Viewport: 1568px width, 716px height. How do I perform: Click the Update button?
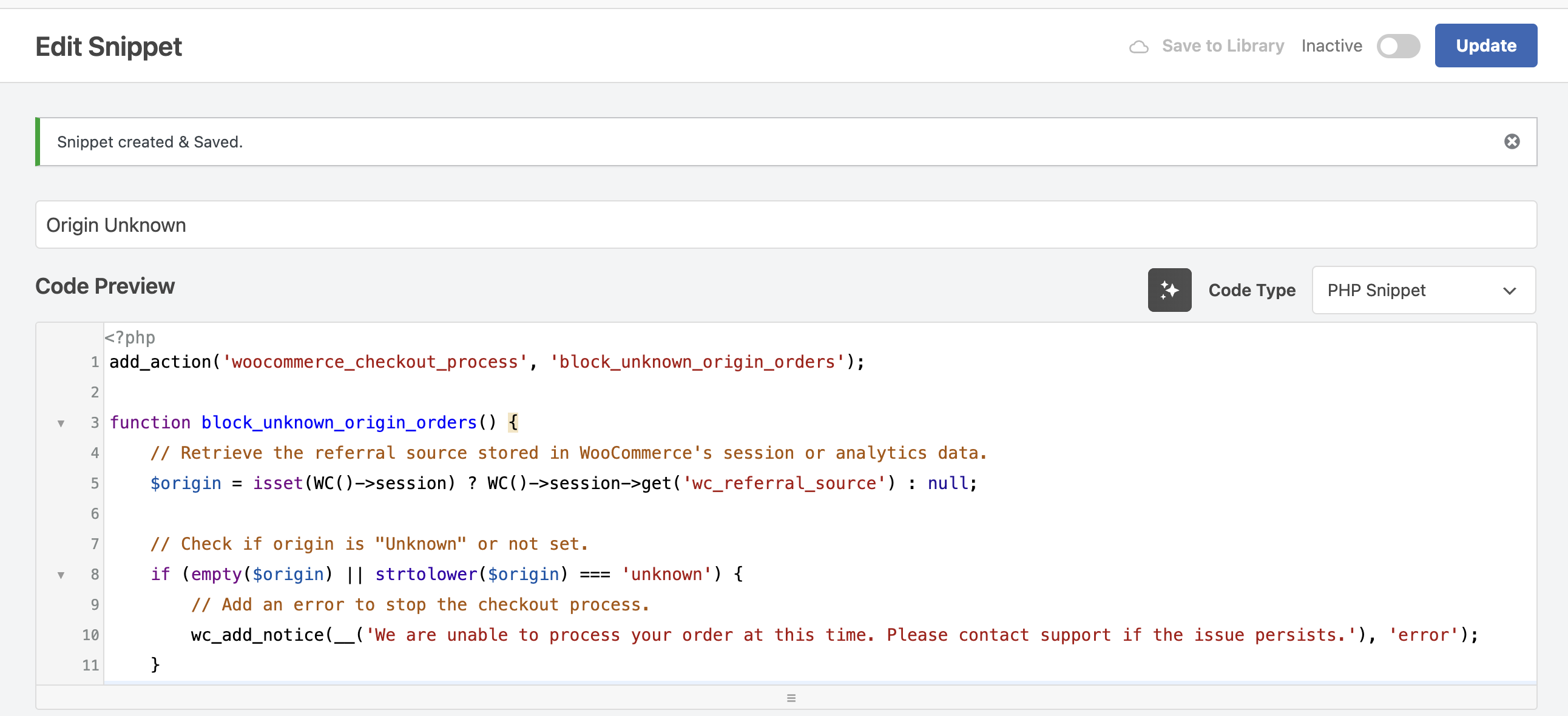pos(1485,46)
